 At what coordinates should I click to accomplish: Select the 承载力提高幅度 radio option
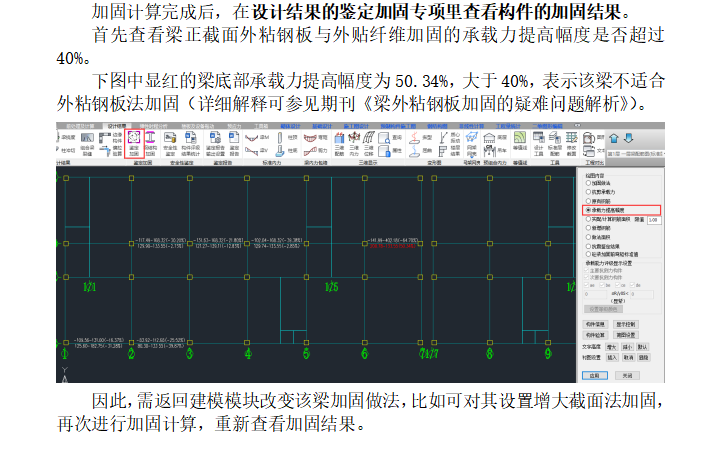605,210
